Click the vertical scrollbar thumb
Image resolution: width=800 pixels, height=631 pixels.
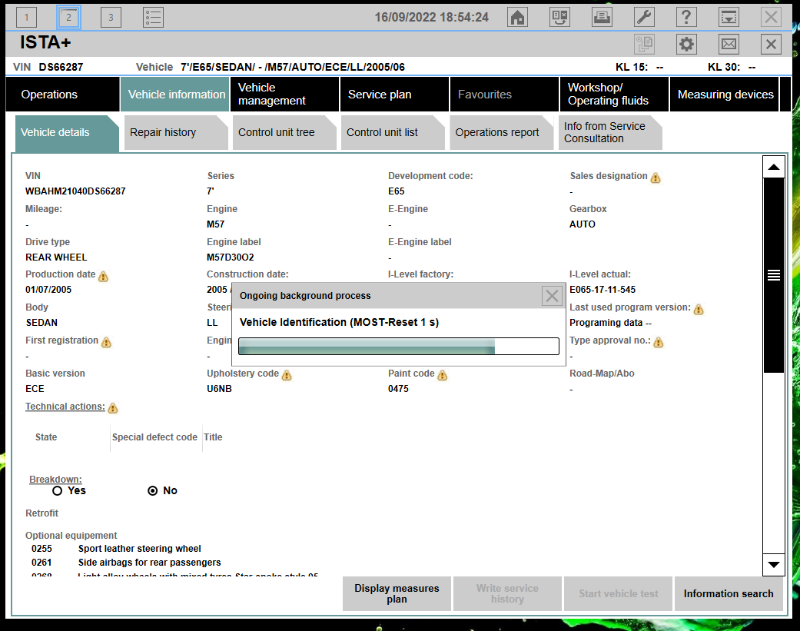click(x=773, y=275)
